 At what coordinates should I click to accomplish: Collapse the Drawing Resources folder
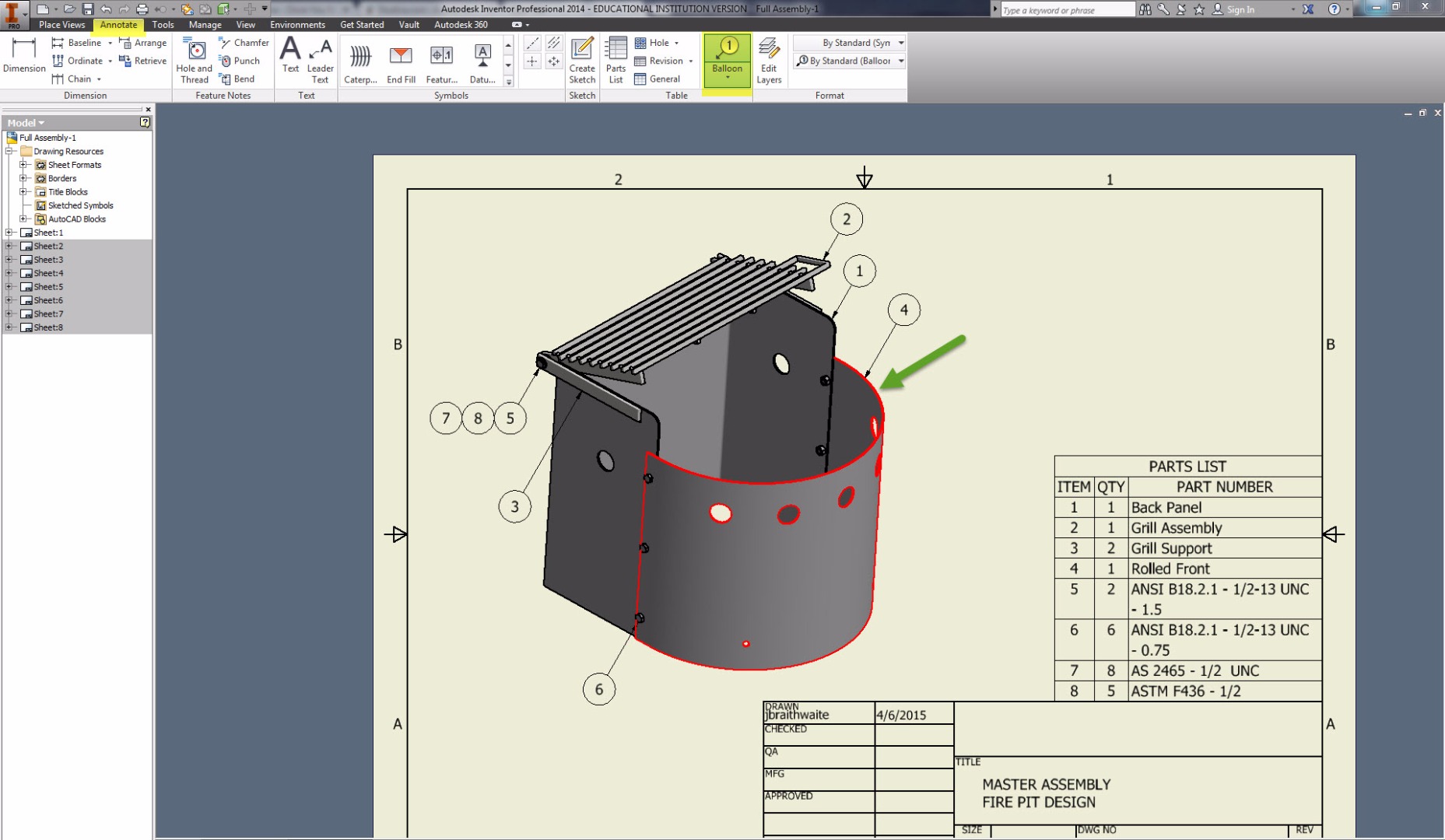point(9,151)
